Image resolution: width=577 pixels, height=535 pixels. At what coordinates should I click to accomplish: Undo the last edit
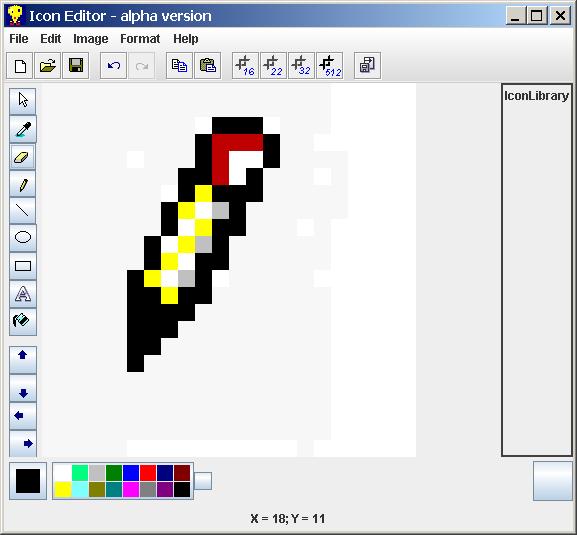click(113, 66)
